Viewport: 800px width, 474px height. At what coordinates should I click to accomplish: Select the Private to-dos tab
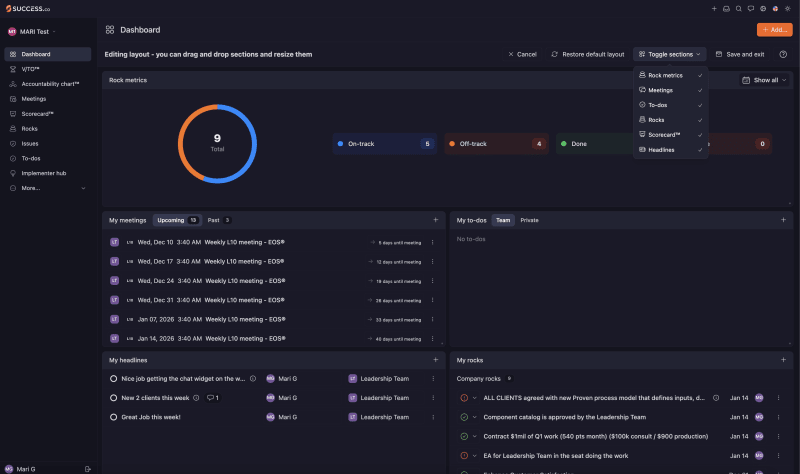[529, 220]
